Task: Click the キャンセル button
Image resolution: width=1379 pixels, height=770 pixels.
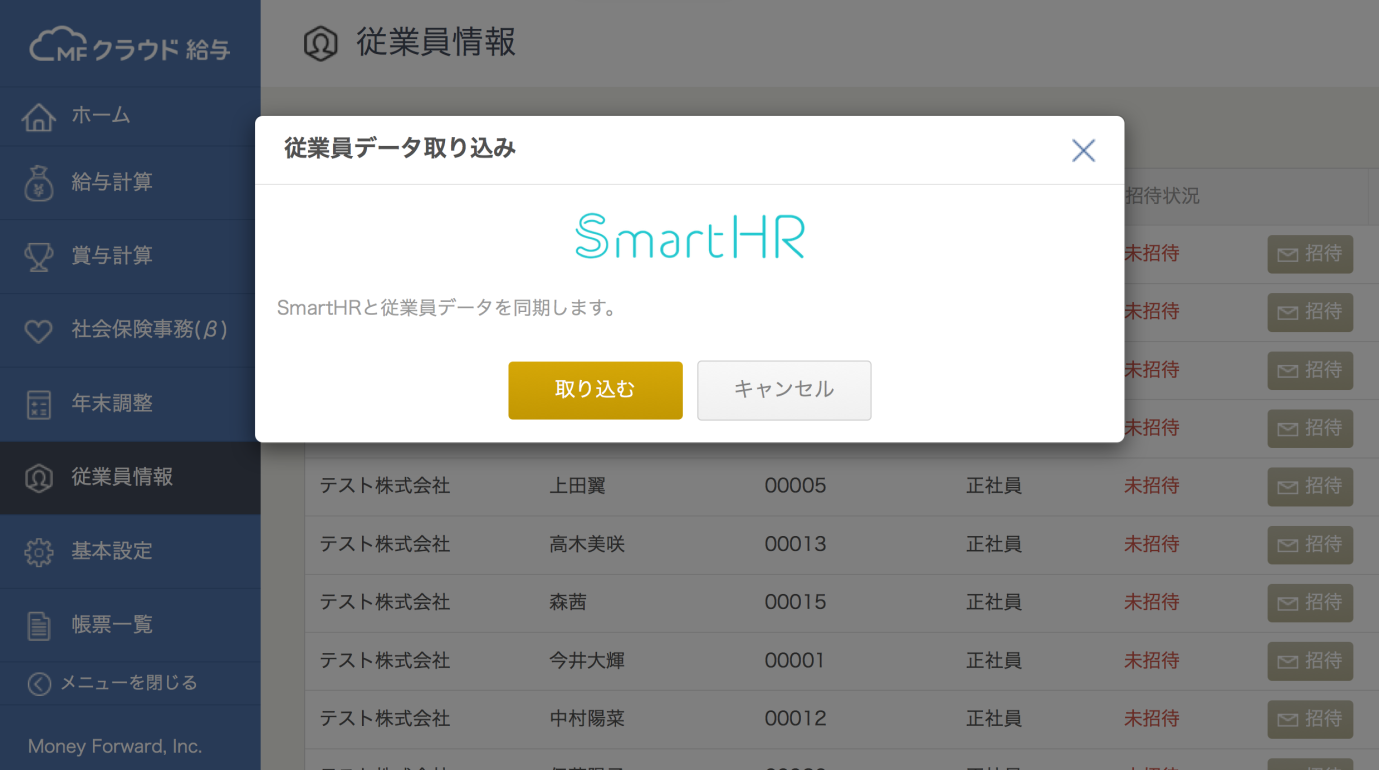Action: point(784,390)
